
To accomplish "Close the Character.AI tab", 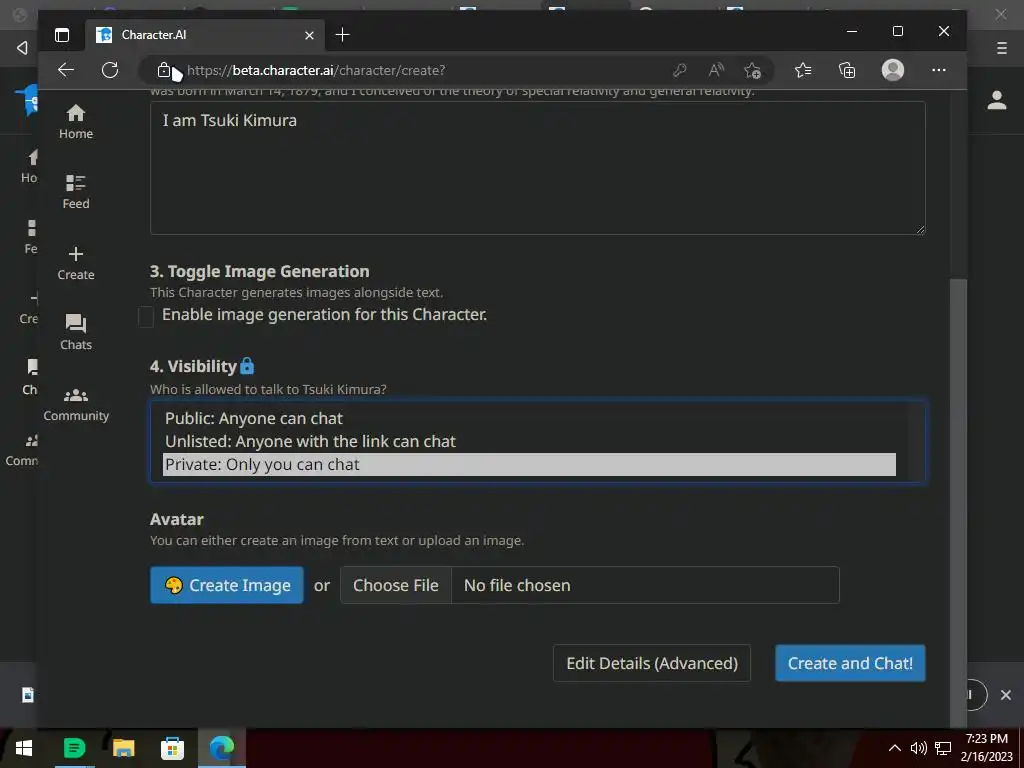I will pyautogui.click(x=310, y=35).
